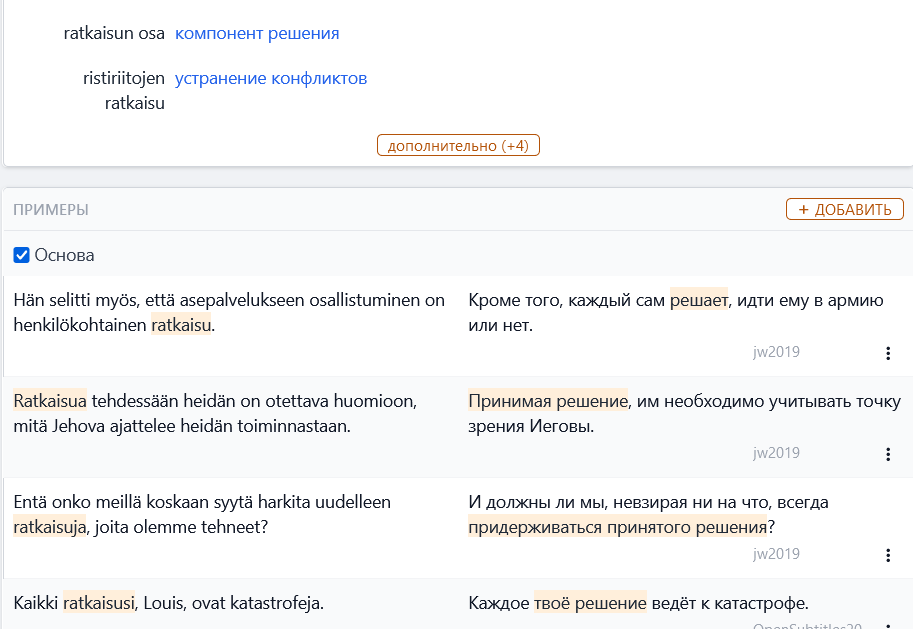Viewport: 913px width, 629px height.
Task: Open the компонент решения translation link
Action: 256,33
